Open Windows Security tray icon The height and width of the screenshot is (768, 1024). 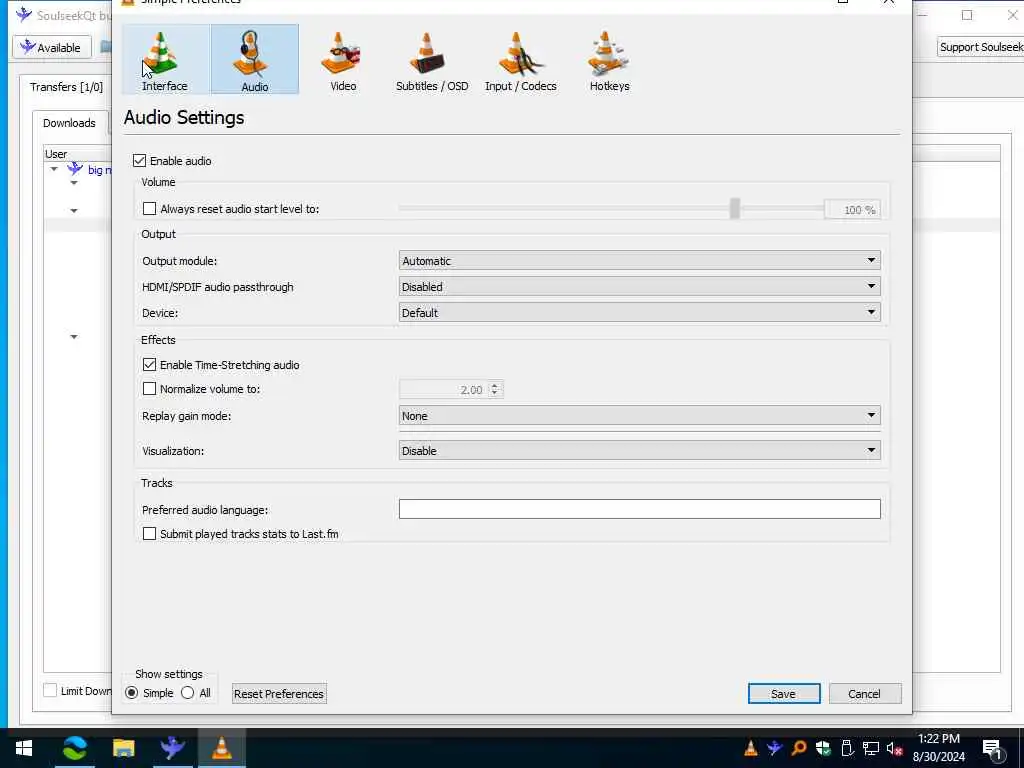coord(823,748)
